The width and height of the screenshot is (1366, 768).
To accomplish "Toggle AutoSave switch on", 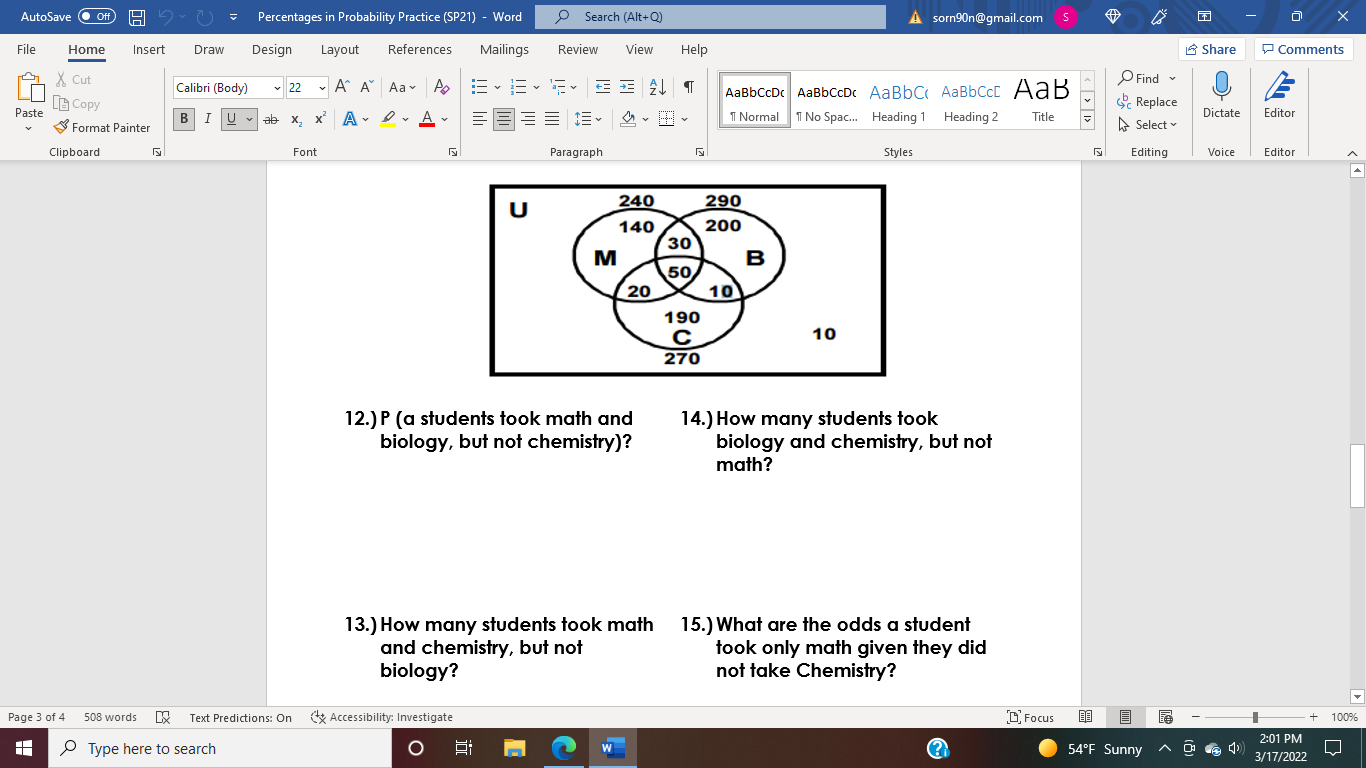I will coord(96,17).
